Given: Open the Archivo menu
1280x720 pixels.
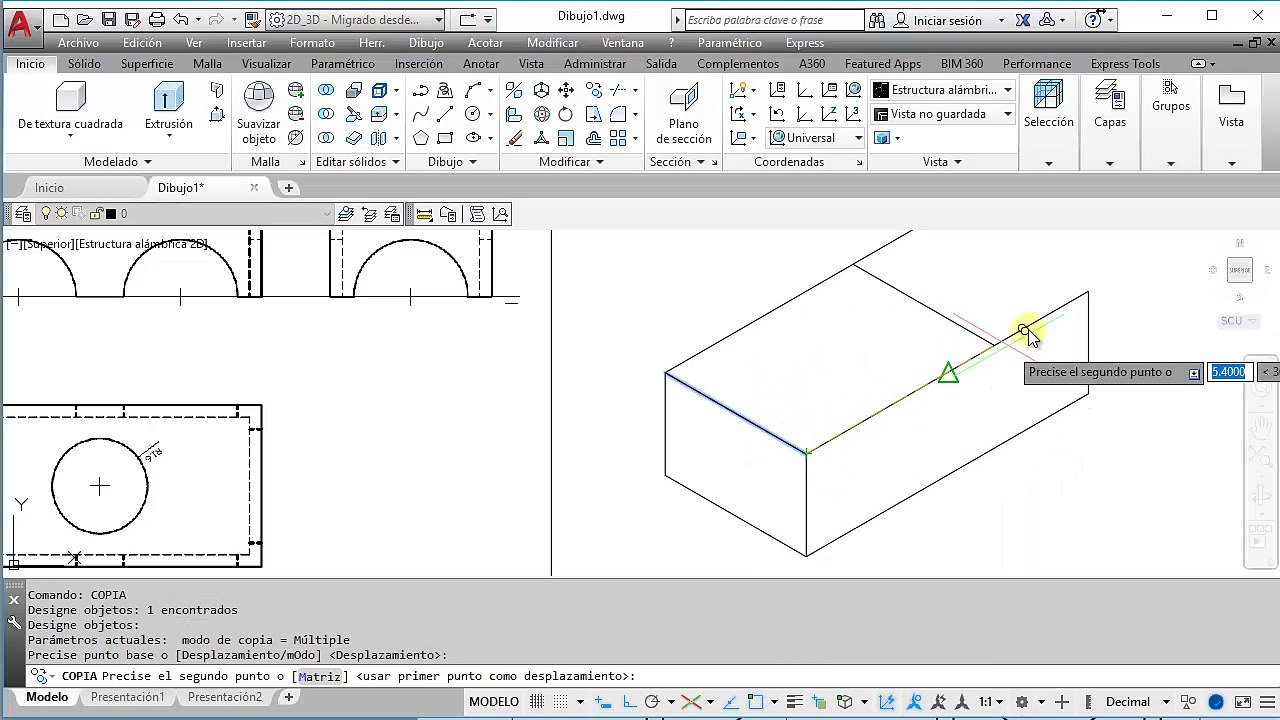Looking at the screenshot, I should (78, 43).
